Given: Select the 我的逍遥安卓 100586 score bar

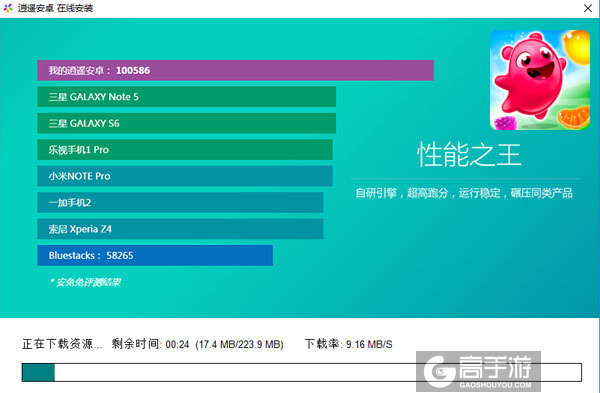Looking at the screenshot, I should click(235, 70).
